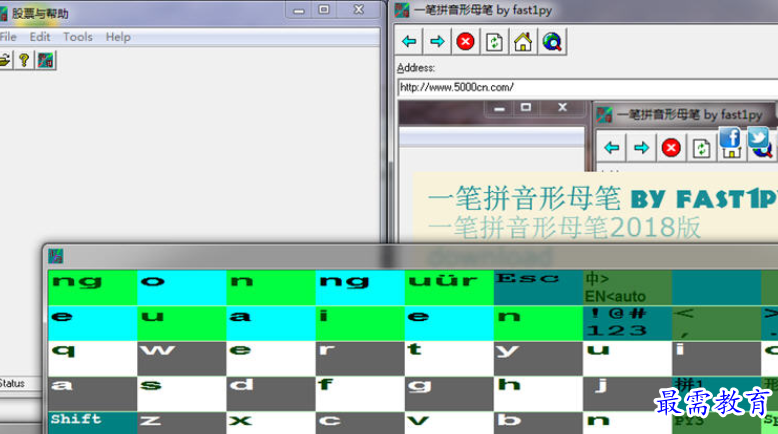This screenshot has height=434, width=778.
Task: Click the 's' key
Action: [182, 393]
